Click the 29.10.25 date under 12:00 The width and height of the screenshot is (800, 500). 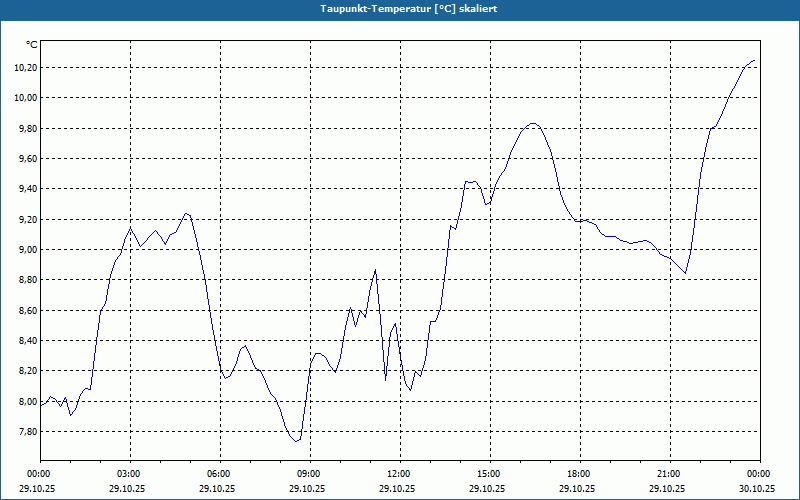[397, 488]
